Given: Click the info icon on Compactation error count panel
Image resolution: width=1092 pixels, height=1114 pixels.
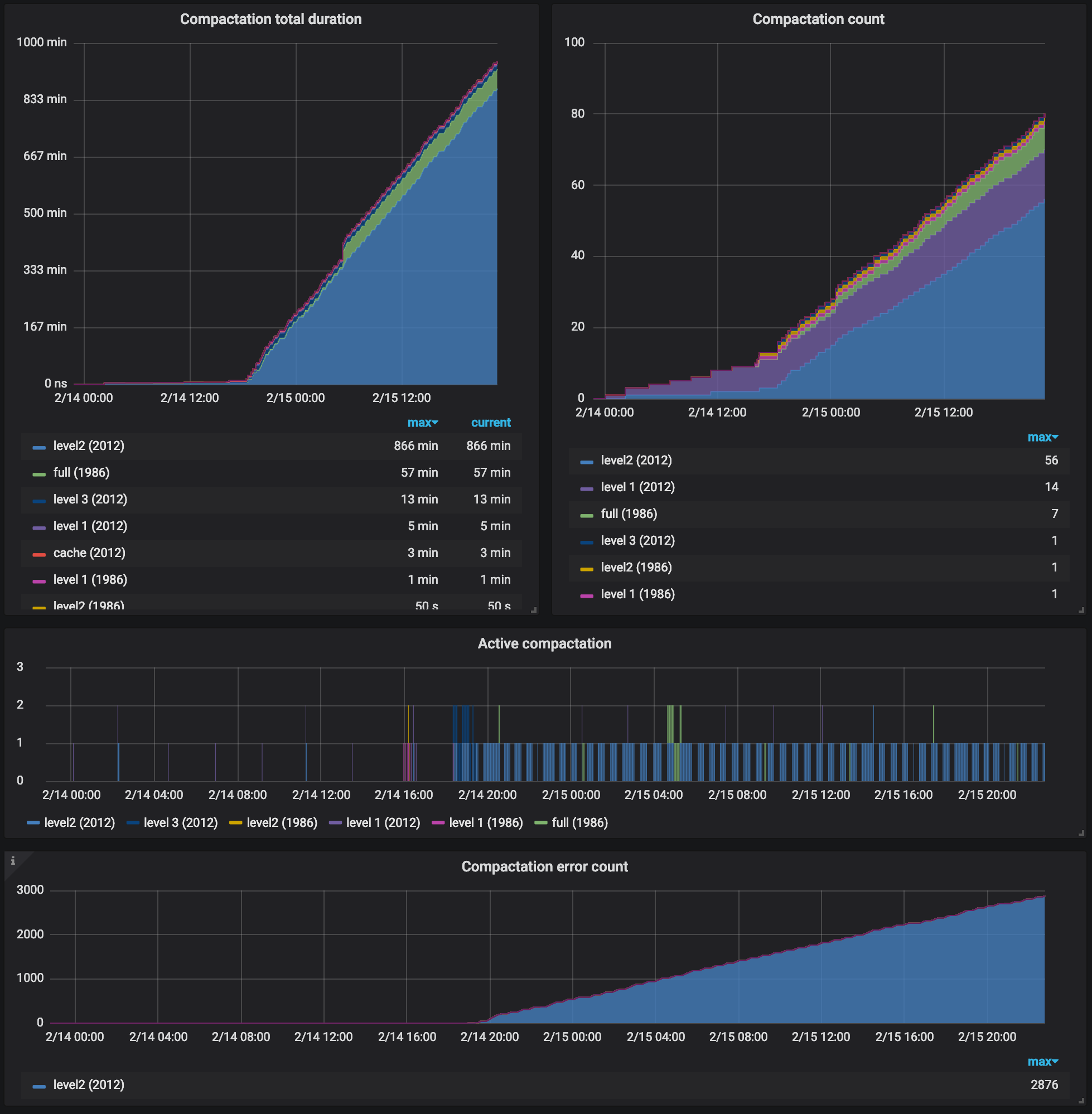Looking at the screenshot, I should point(13,861).
